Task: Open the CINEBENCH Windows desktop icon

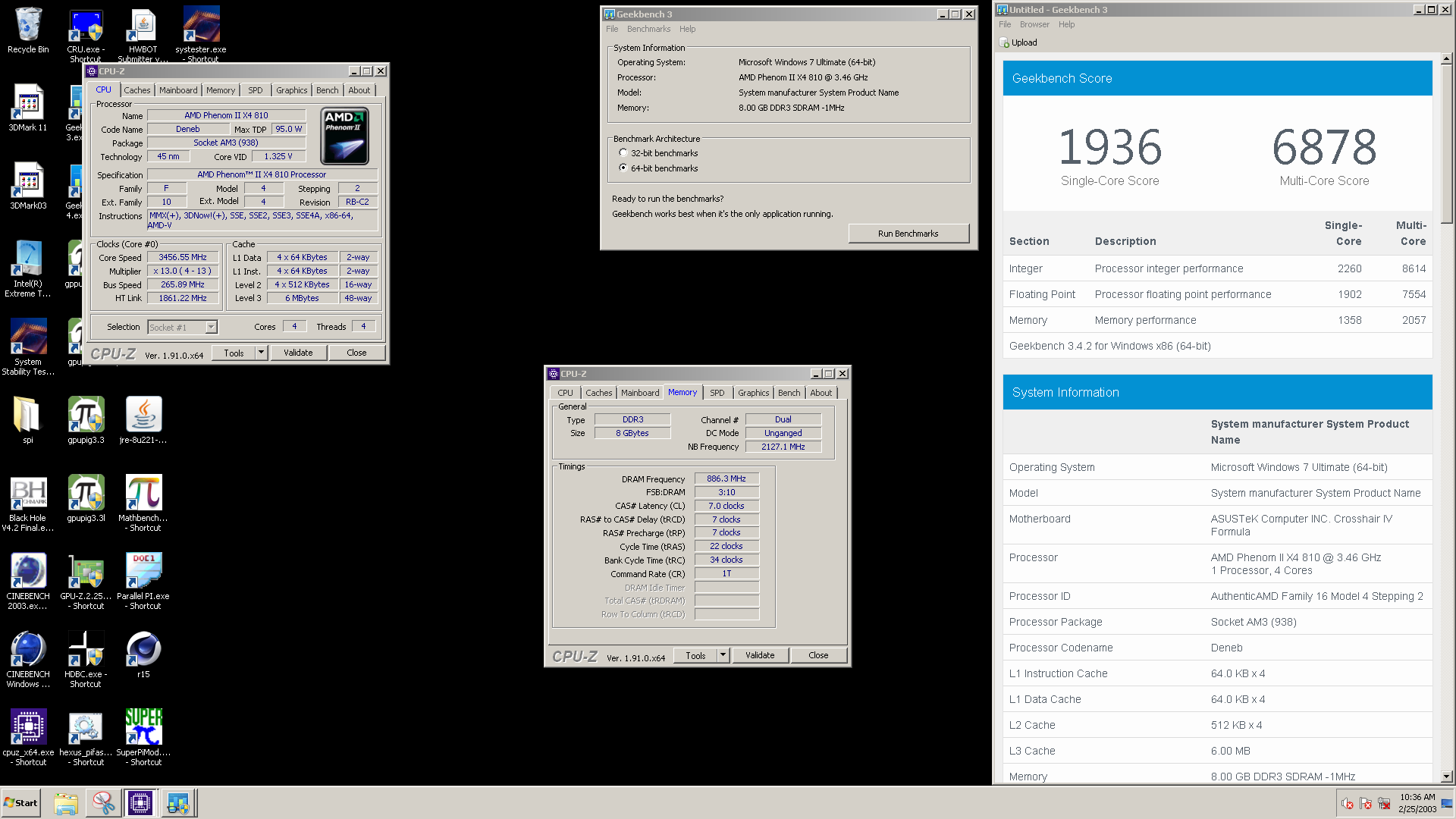Action: pyautogui.click(x=28, y=659)
